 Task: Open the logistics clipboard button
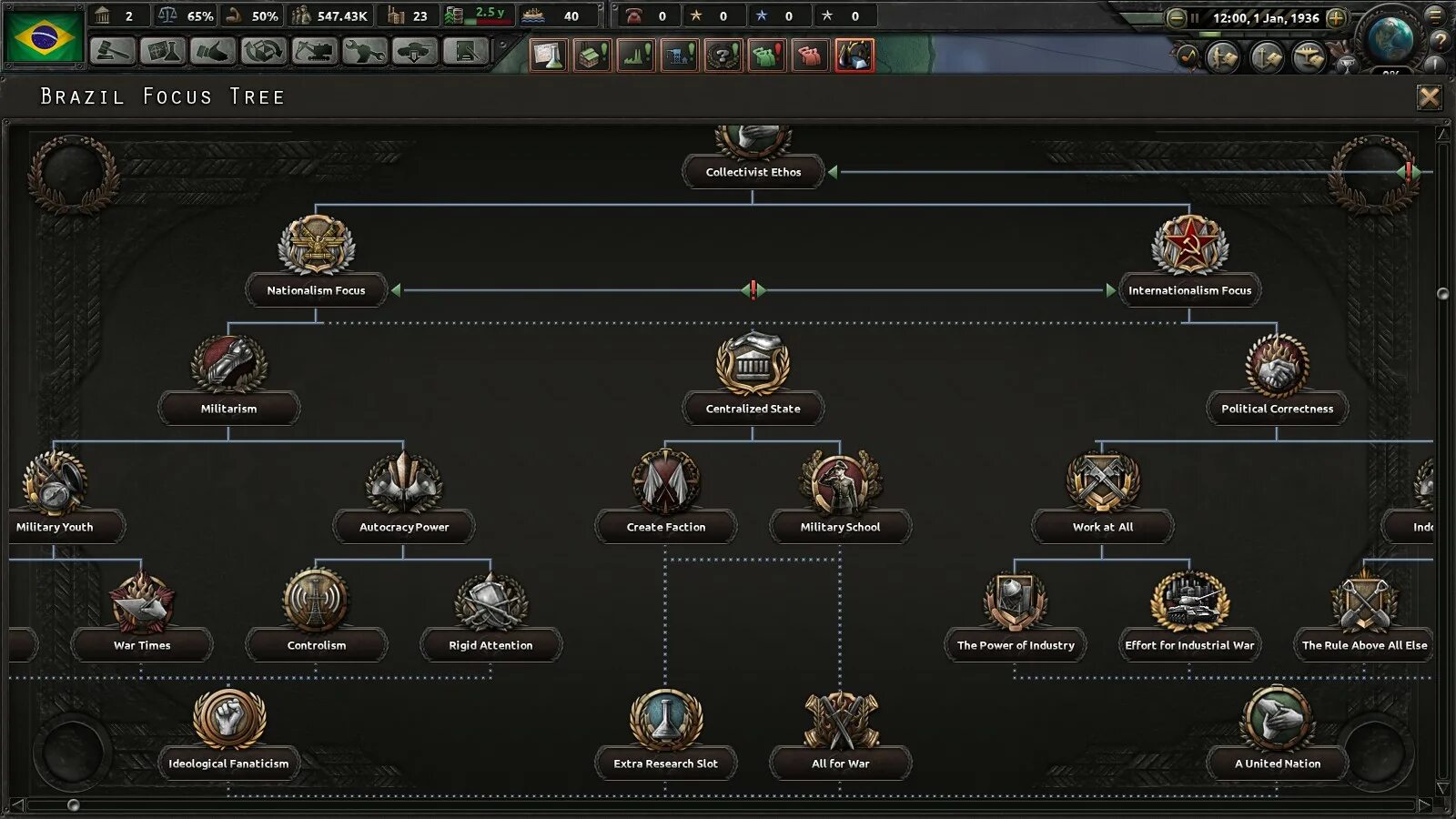pyautogui.click(x=465, y=52)
